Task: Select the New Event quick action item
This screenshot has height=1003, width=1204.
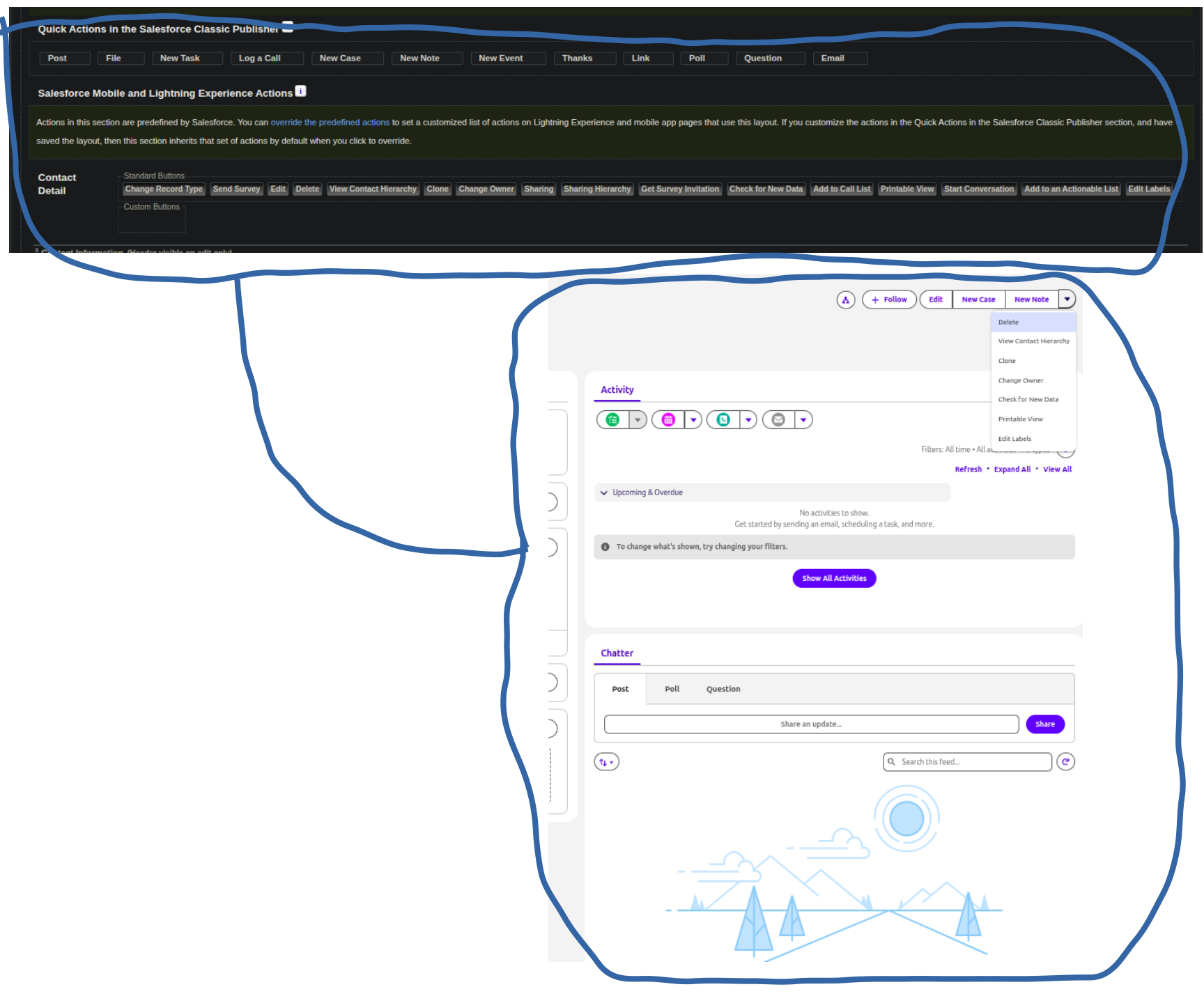Action: tap(508, 59)
